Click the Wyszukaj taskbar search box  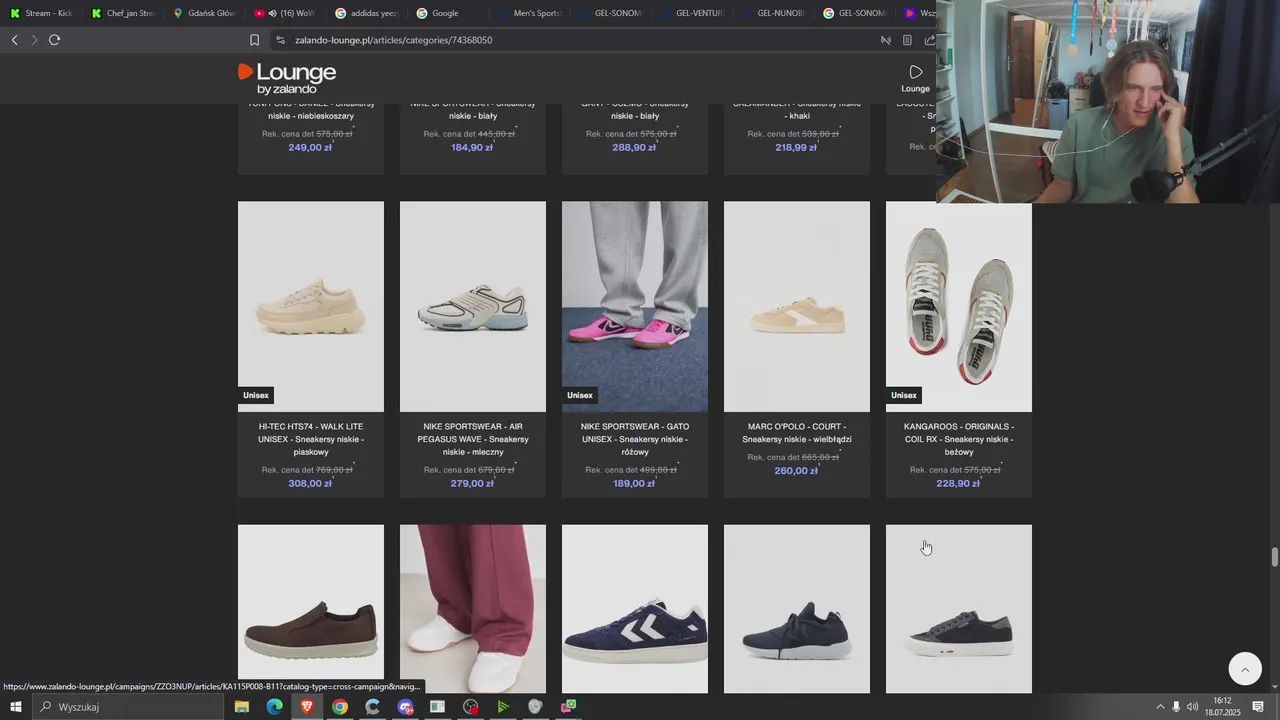(128, 707)
